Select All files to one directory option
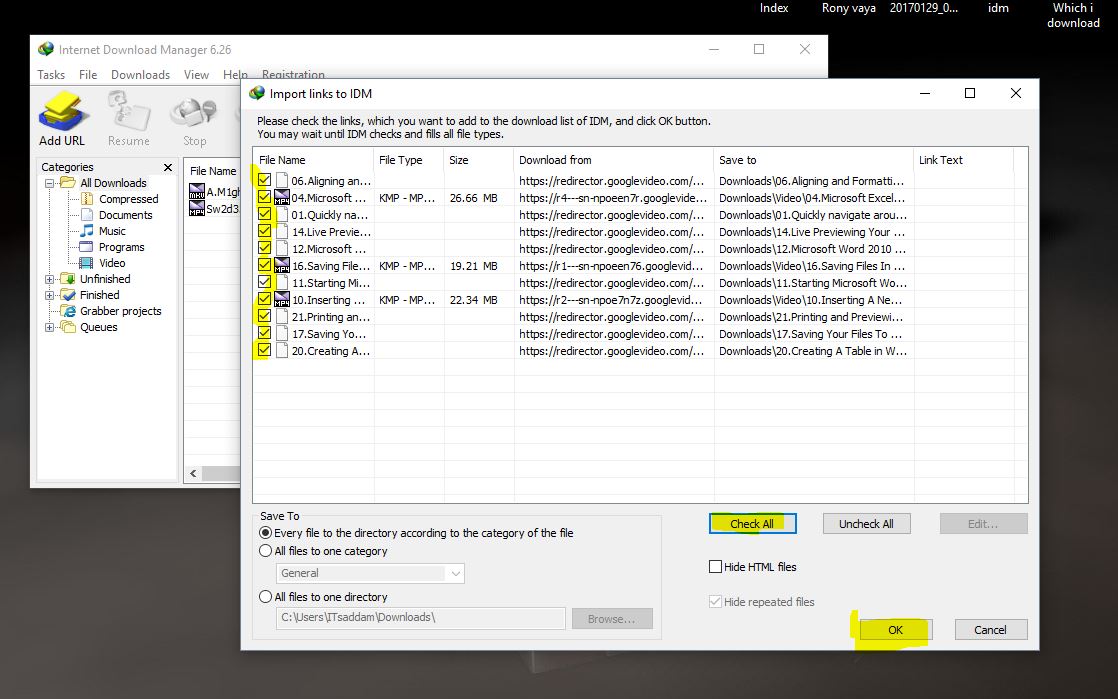Image resolution: width=1118 pixels, height=699 pixels. click(x=266, y=596)
